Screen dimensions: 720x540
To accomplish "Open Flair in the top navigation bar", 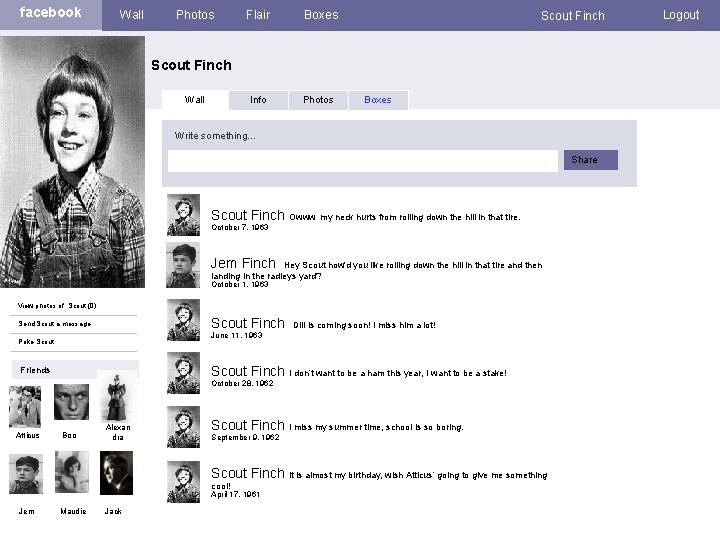I will pos(258,15).
